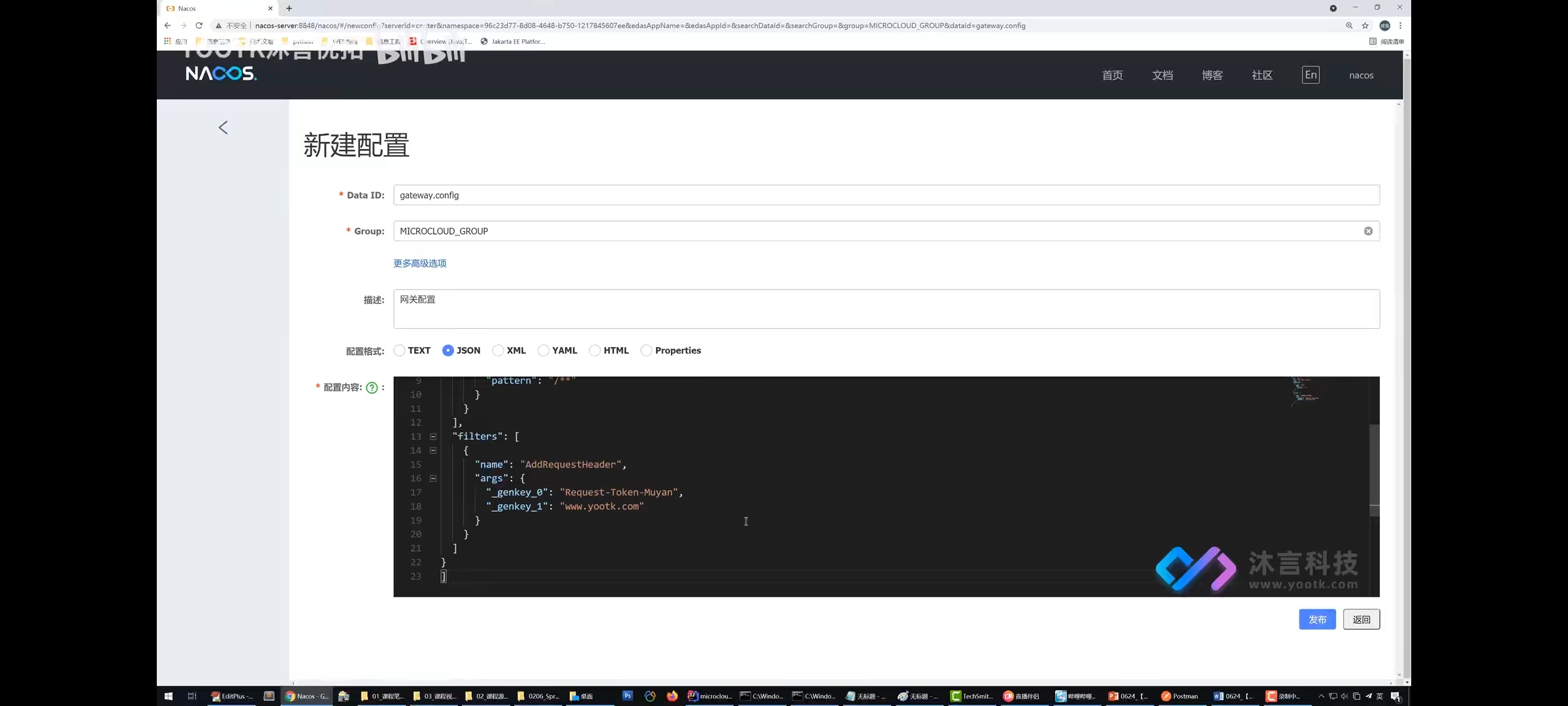Image resolution: width=1568 pixels, height=706 pixels.
Task: Open the reading list button
Action: tap(1386, 41)
